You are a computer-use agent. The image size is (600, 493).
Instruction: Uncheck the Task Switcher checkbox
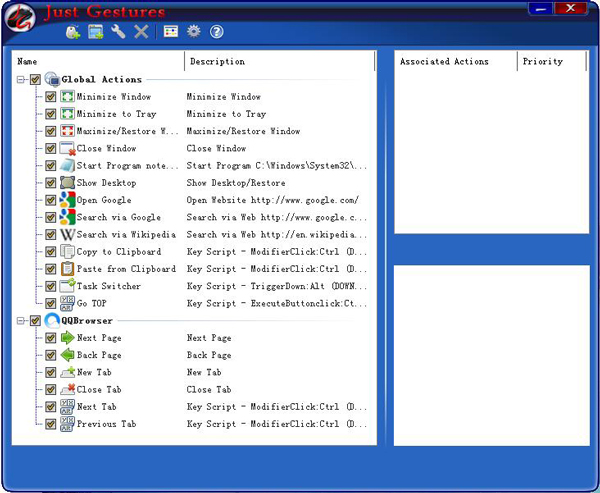point(51,286)
